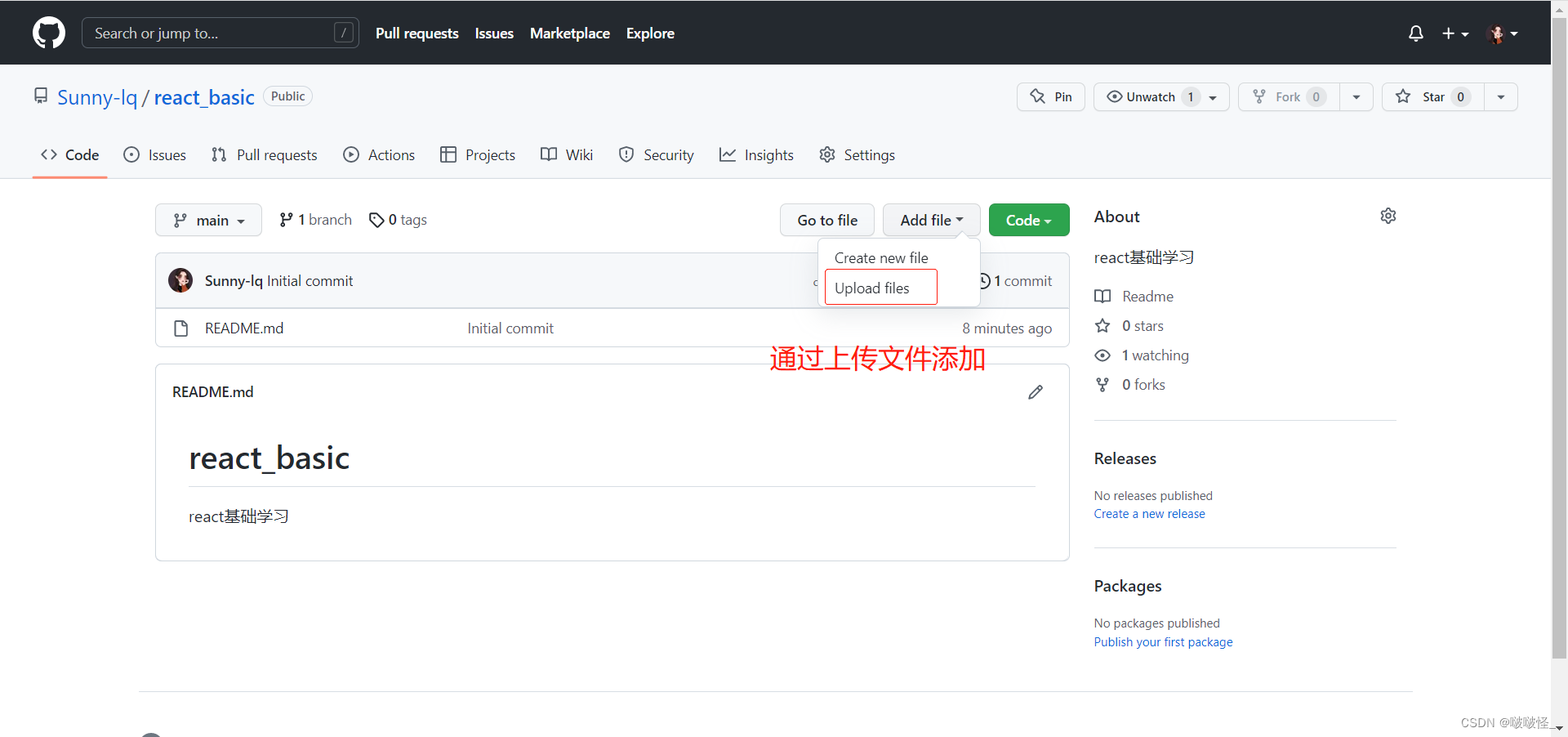Click the 8 minutes ago timestamp
Viewport: 1568px width, 737px height.
pyautogui.click(x=1007, y=328)
